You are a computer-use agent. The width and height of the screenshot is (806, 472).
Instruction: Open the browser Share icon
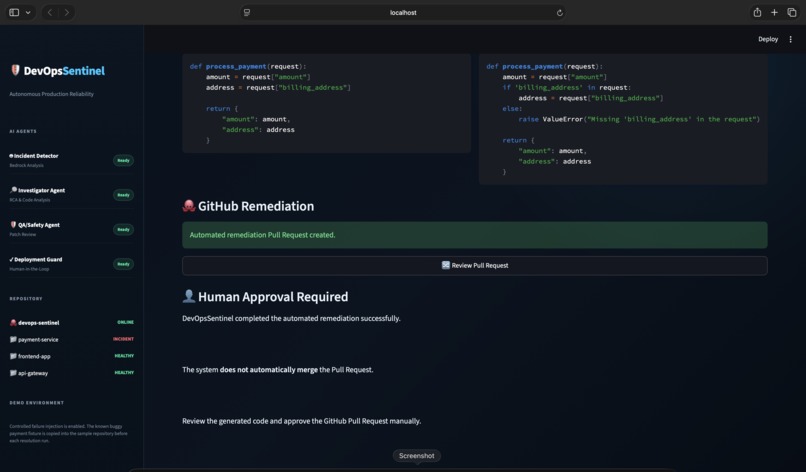(x=757, y=12)
